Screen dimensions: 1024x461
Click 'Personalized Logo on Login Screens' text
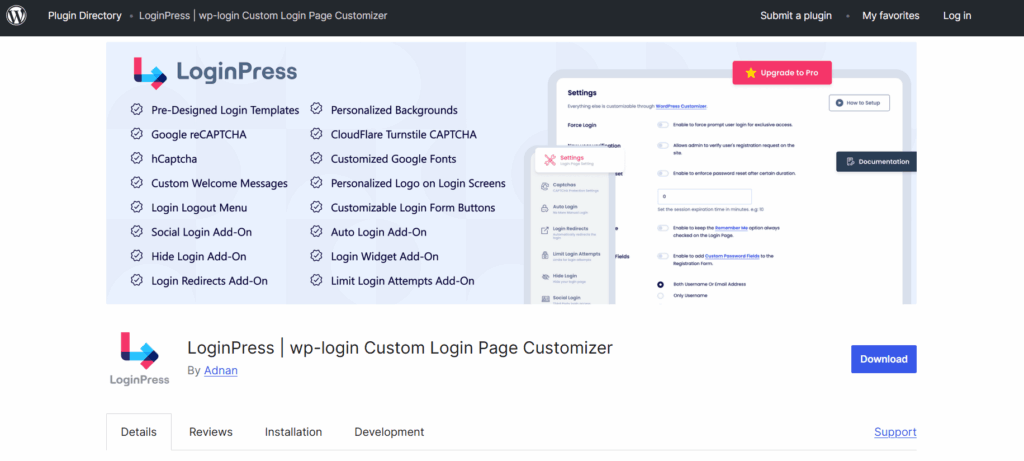tap(419, 184)
